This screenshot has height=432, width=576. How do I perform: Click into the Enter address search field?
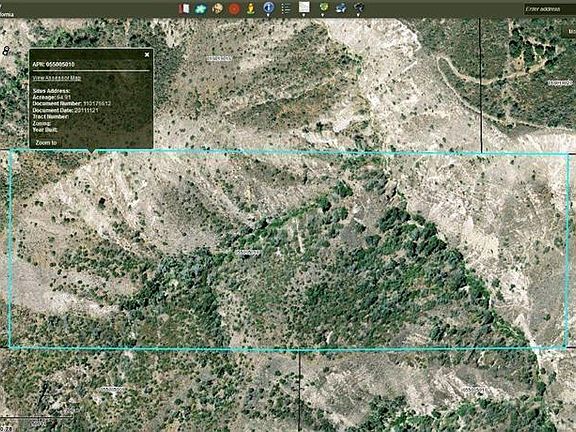(550, 9)
